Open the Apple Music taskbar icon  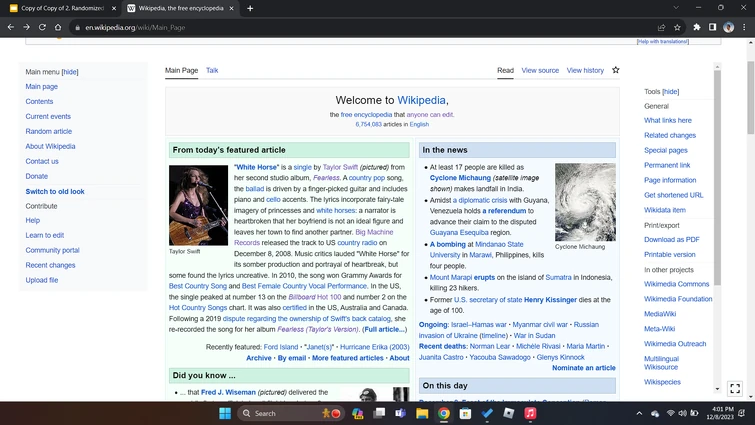click(x=530, y=413)
